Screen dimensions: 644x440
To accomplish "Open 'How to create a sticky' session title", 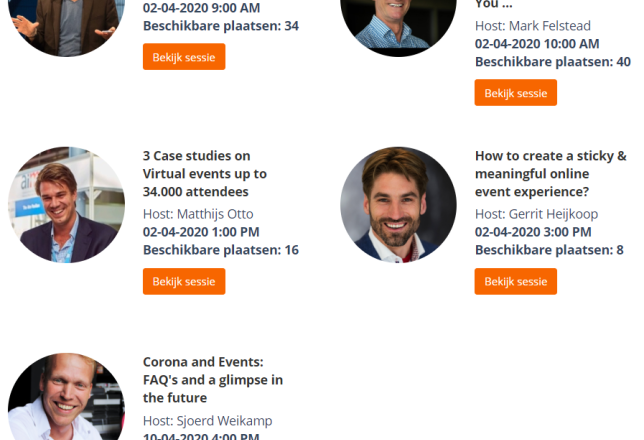I will (x=550, y=174).
